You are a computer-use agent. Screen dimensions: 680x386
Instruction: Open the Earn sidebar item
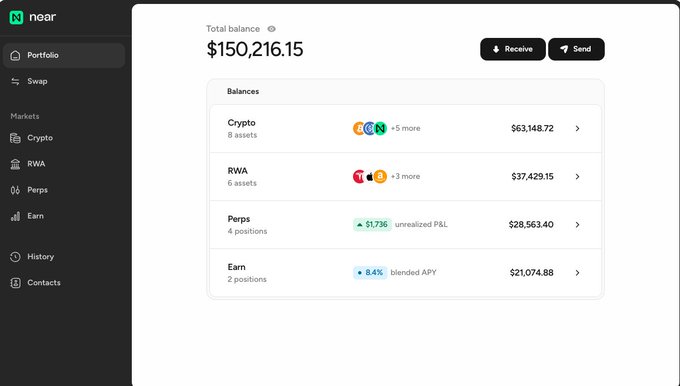pos(64,216)
